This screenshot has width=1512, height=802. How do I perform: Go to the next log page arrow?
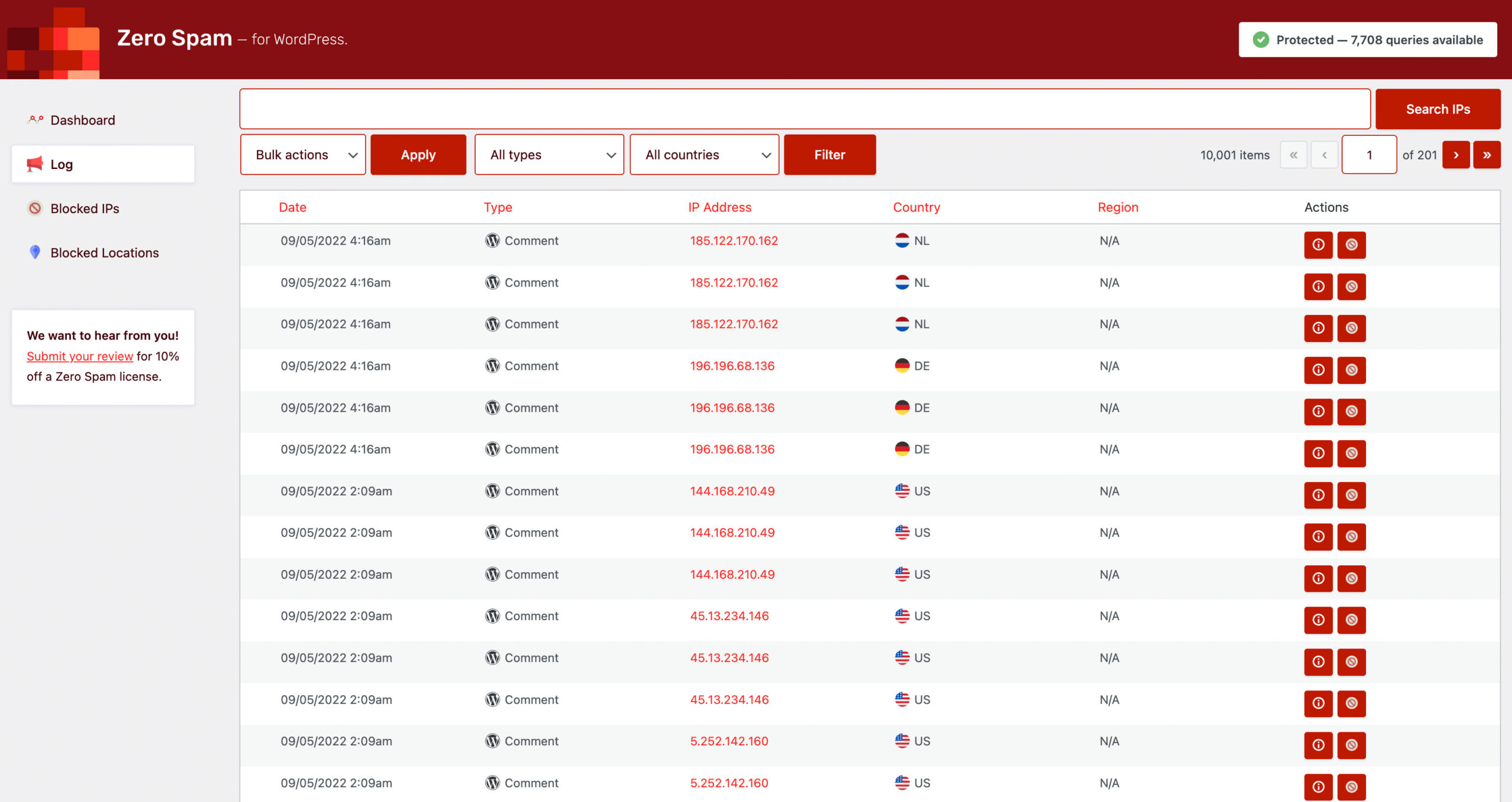(x=1456, y=155)
